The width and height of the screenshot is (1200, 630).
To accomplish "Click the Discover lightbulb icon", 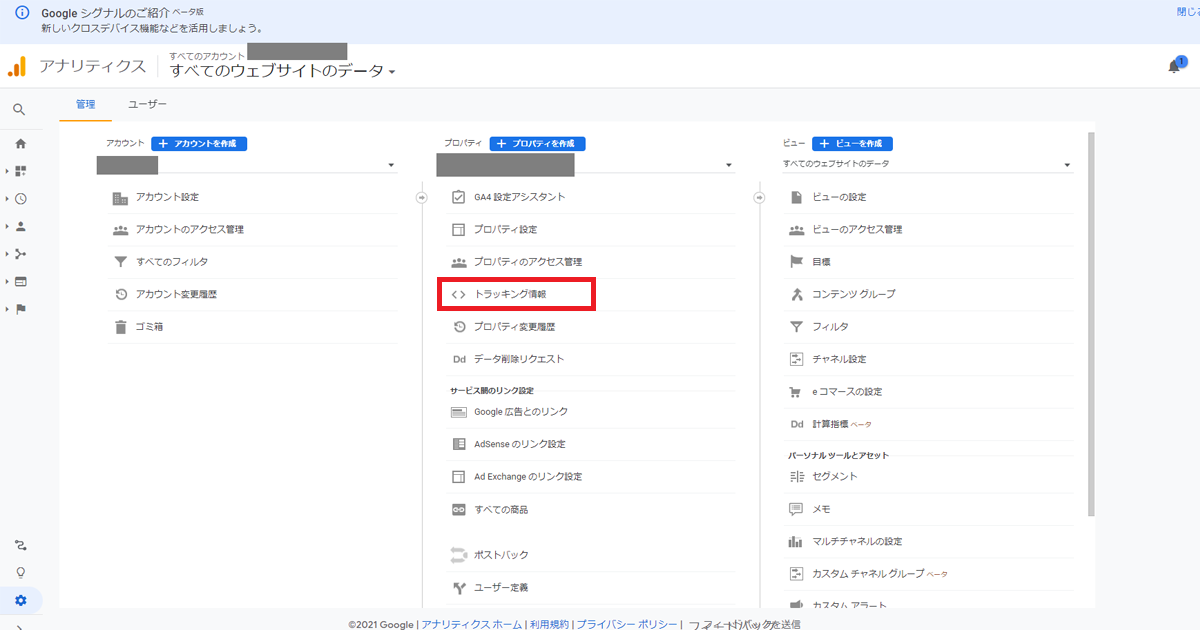I will 20,573.
